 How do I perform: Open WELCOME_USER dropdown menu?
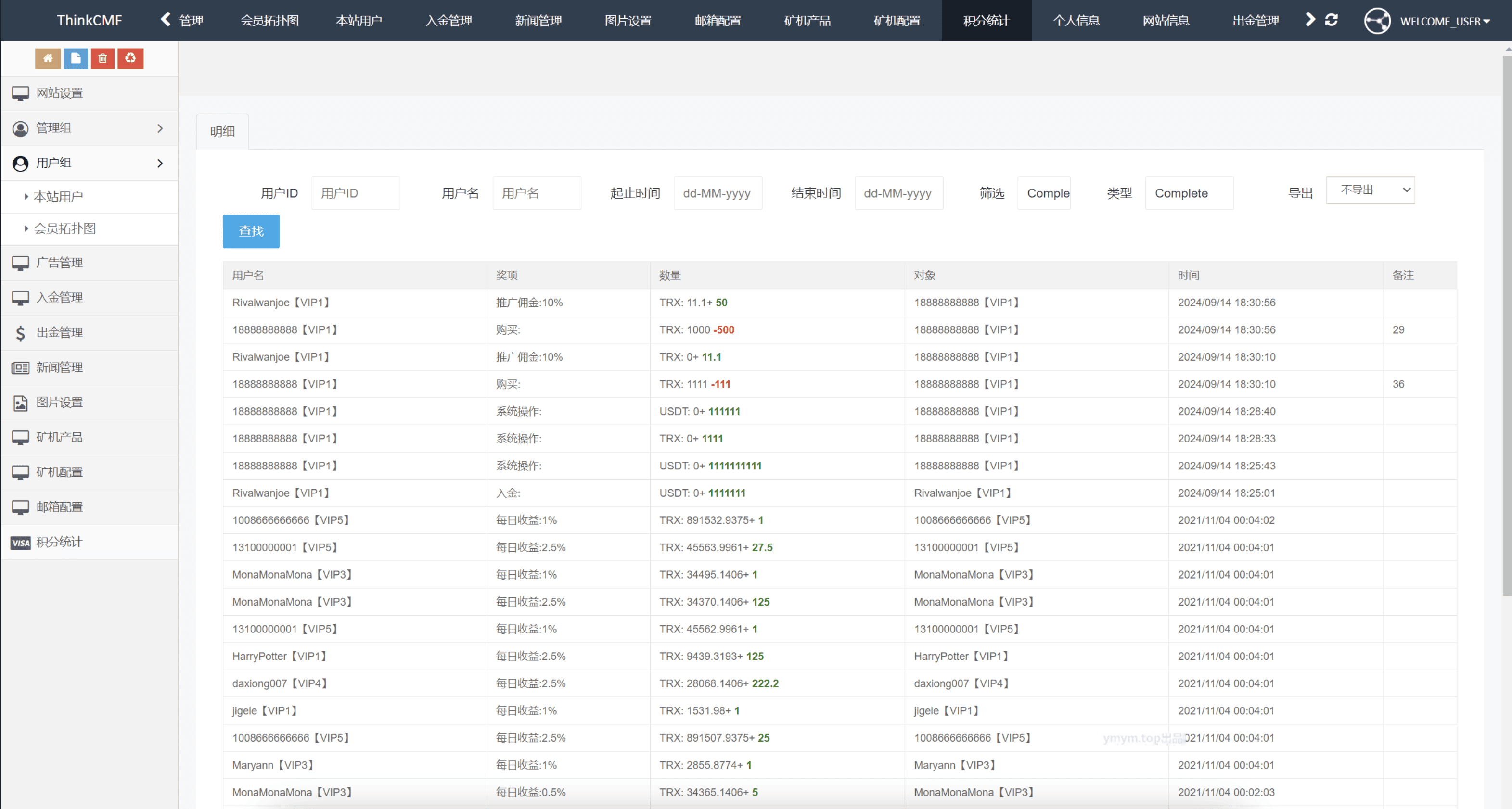1445,21
